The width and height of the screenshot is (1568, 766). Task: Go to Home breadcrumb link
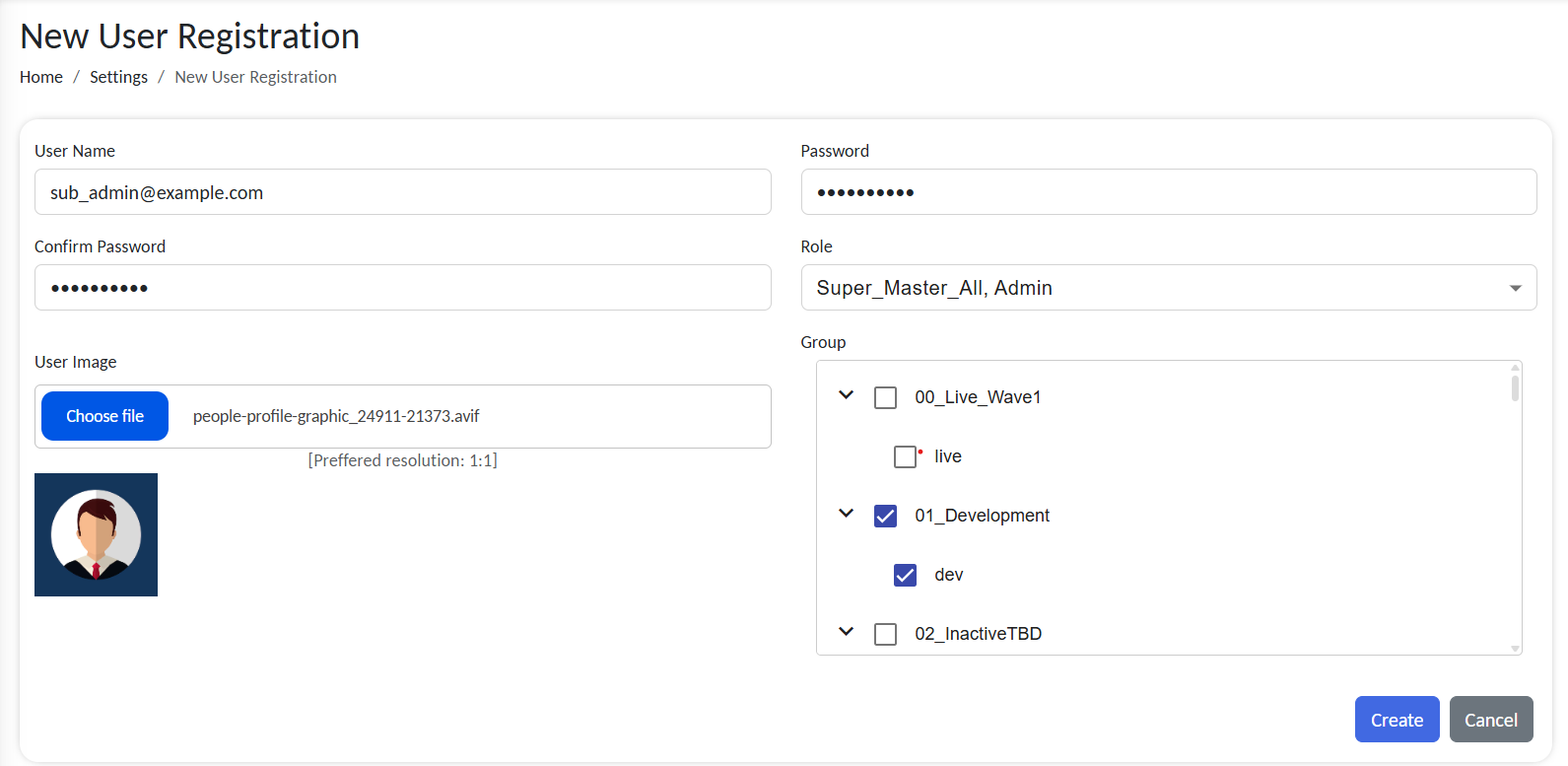coord(41,77)
